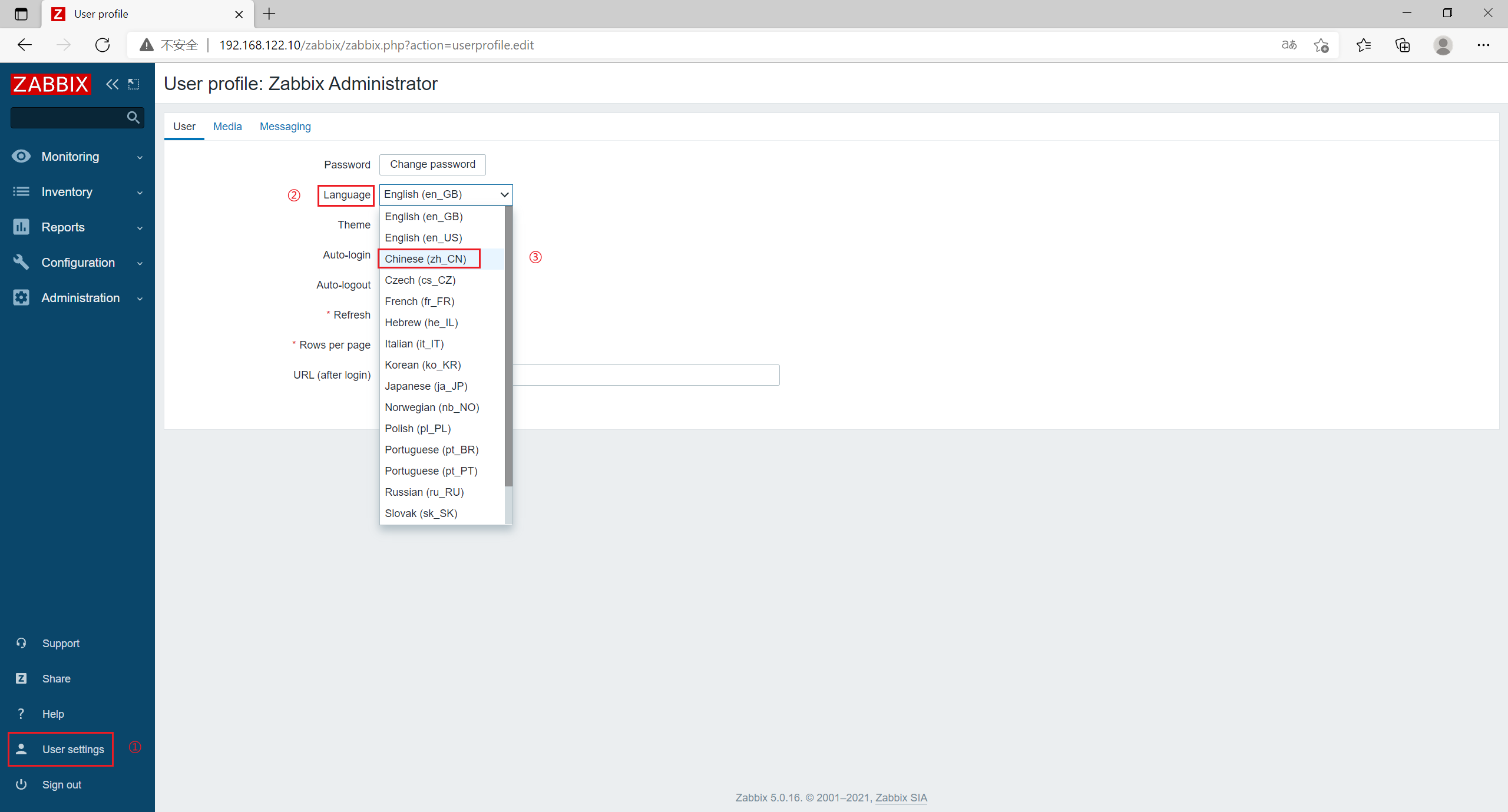1508x812 pixels.
Task: Select Slovak (sk_SK) from the language list
Action: click(442, 513)
